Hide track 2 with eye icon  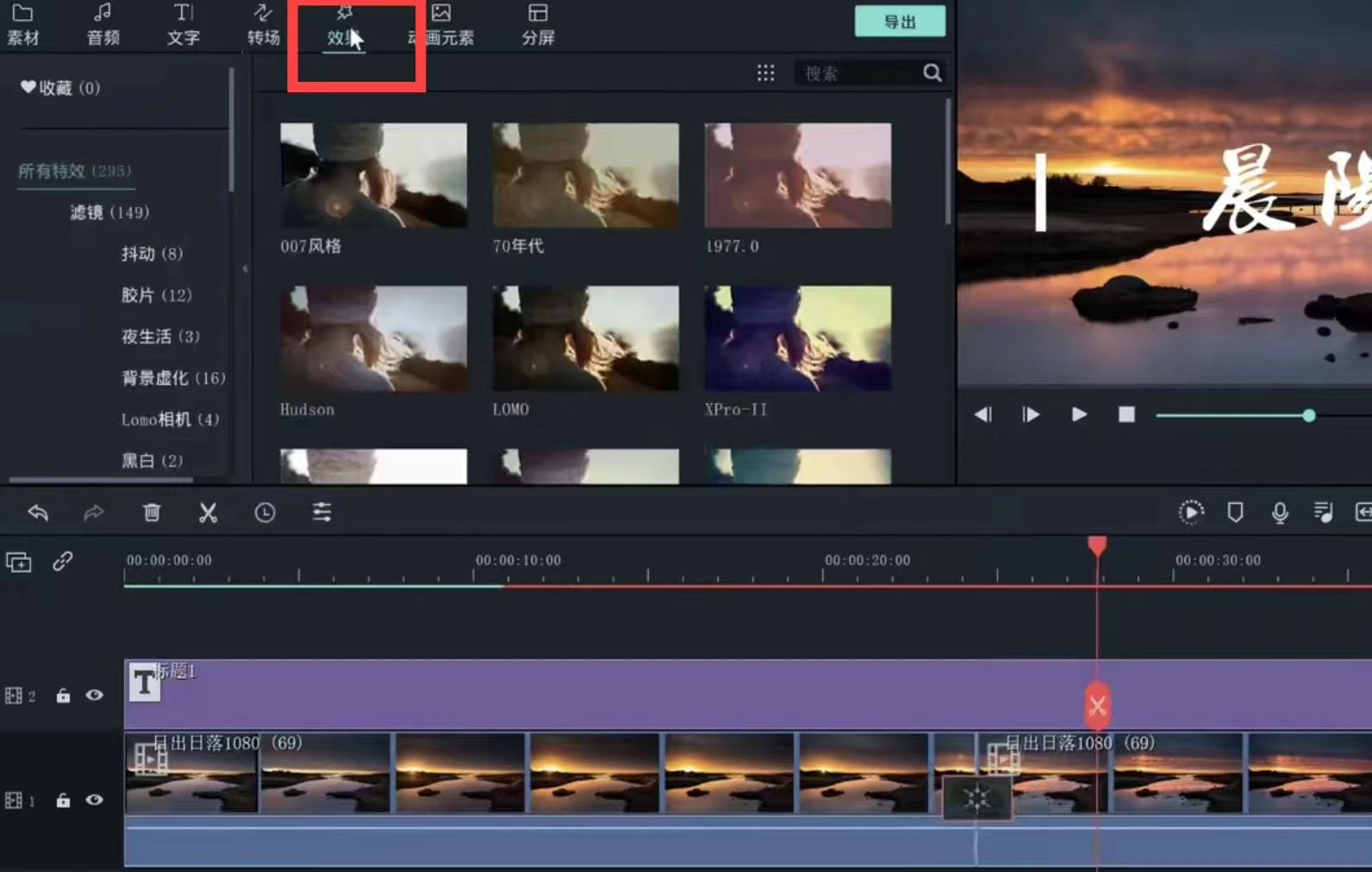click(x=94, y=695)
